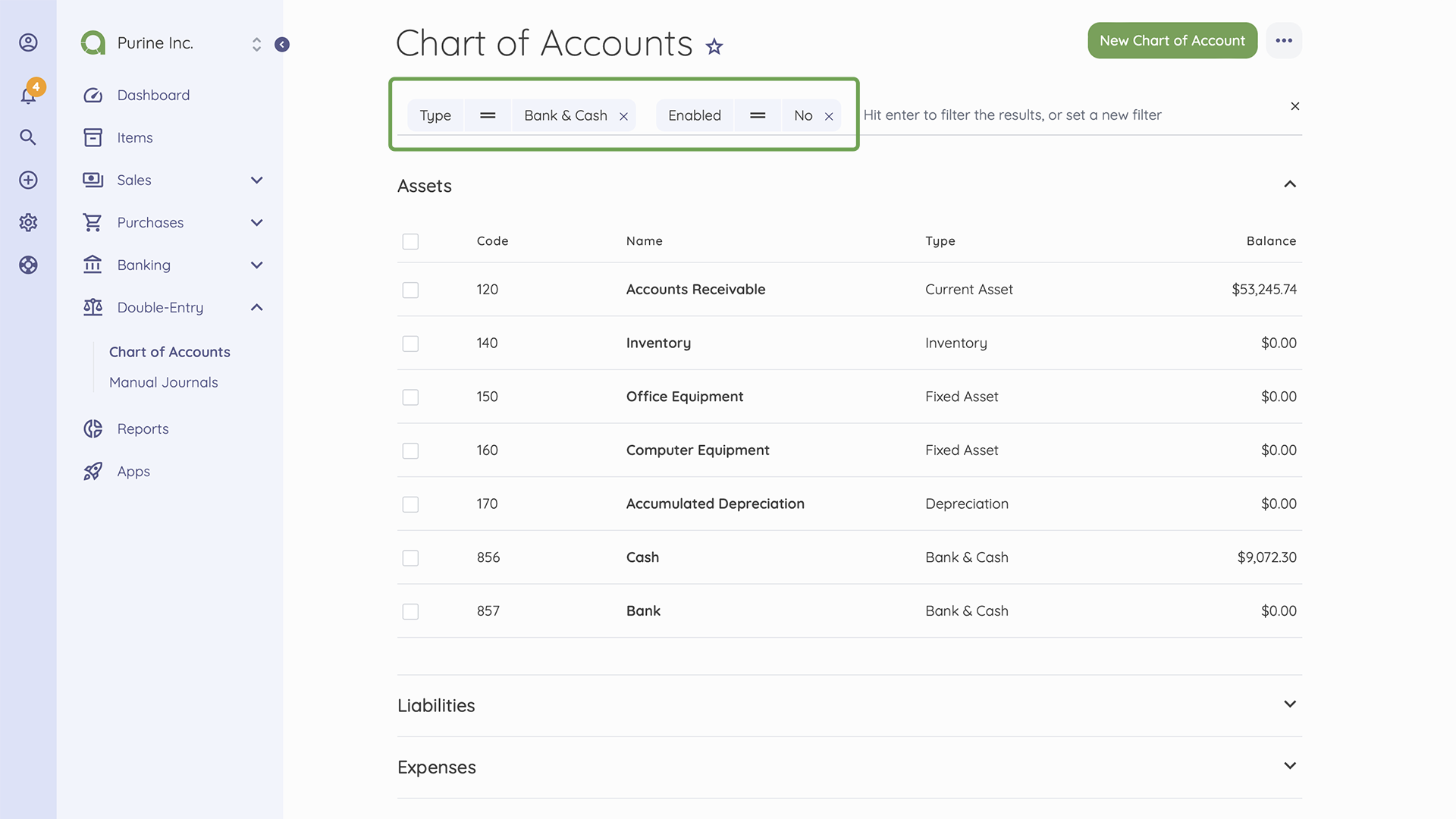Open the Chart of Accounts page

point(169,352)
